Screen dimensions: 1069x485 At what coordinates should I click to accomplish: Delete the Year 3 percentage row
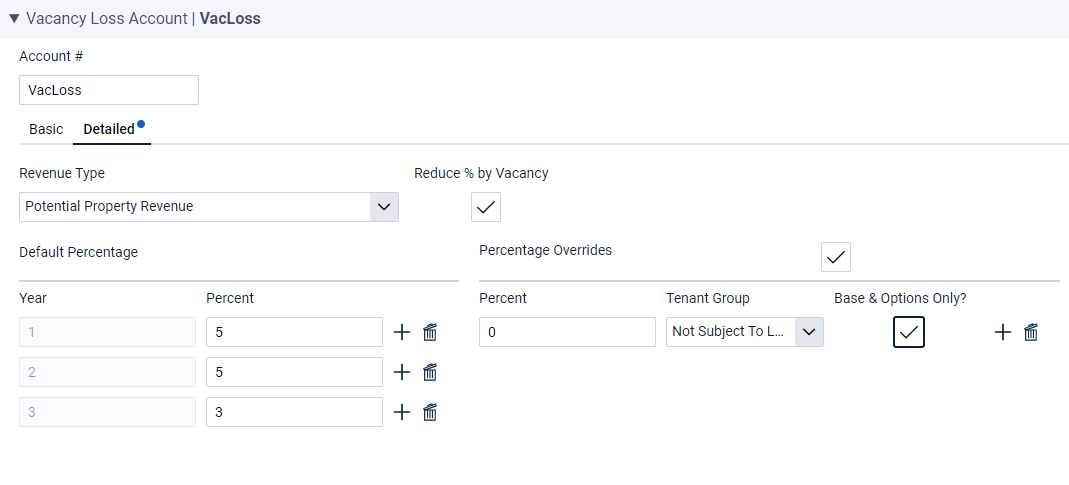click(x=430, y=412)
